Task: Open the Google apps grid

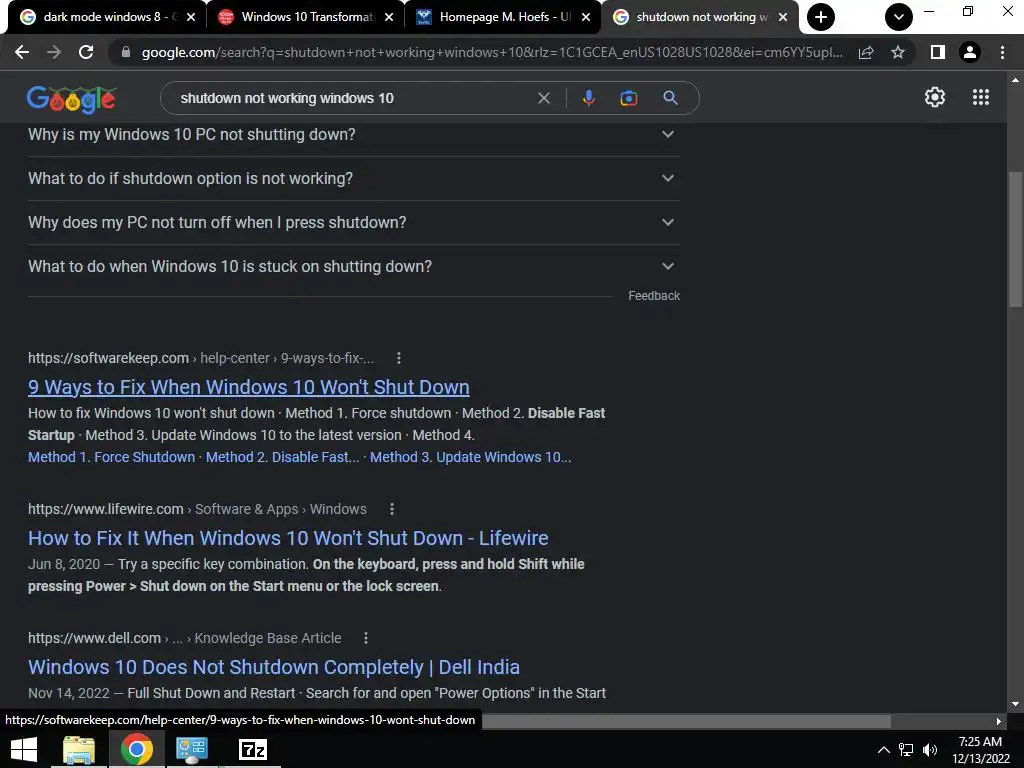Action: point(981,97)
